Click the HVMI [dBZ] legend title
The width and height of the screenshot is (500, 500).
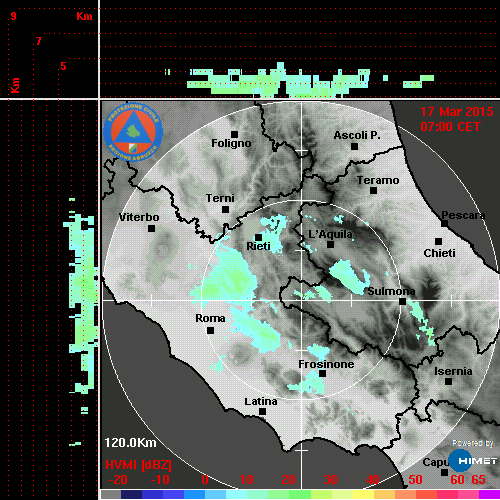tap(138, 465)
